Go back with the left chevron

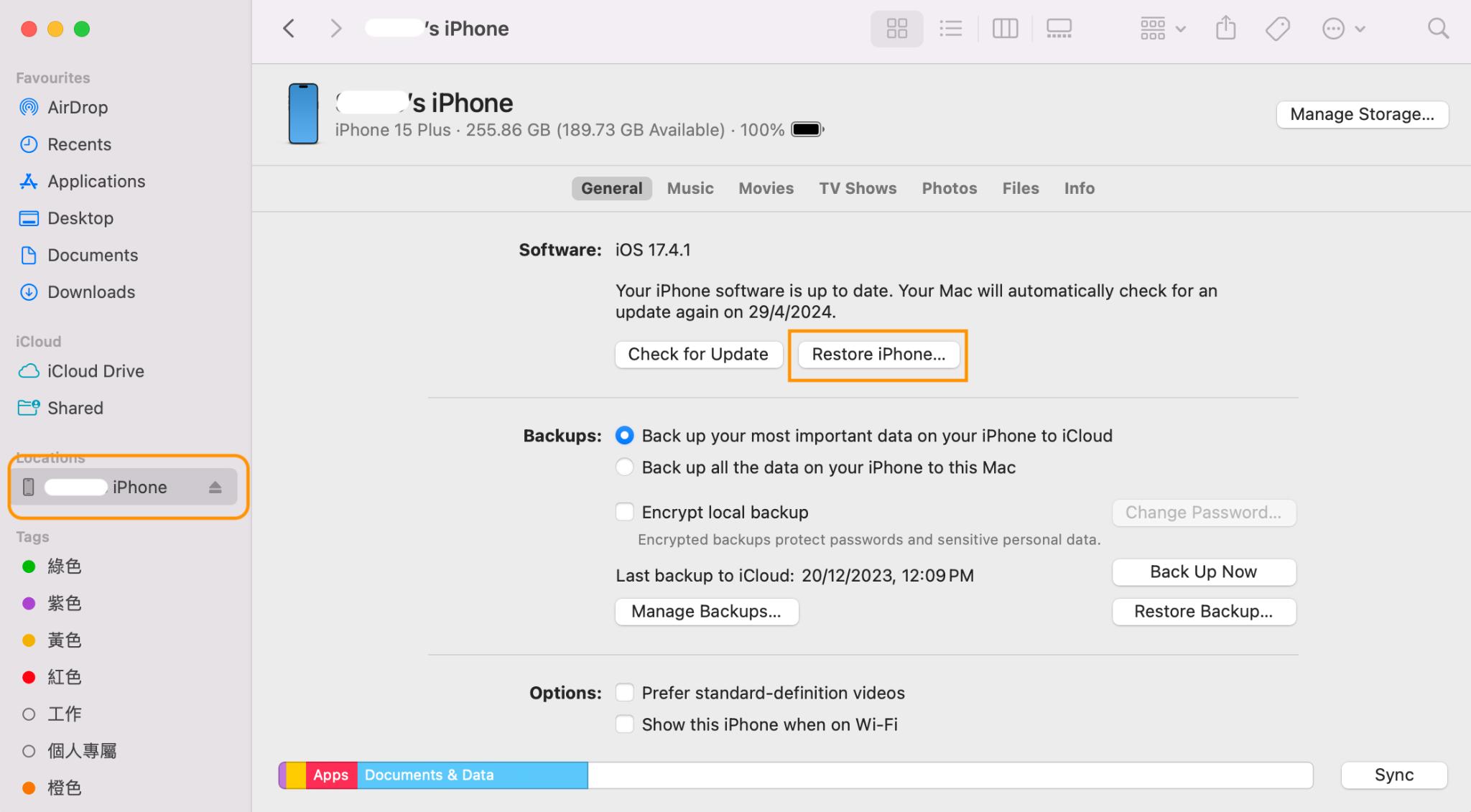[289, 29]
